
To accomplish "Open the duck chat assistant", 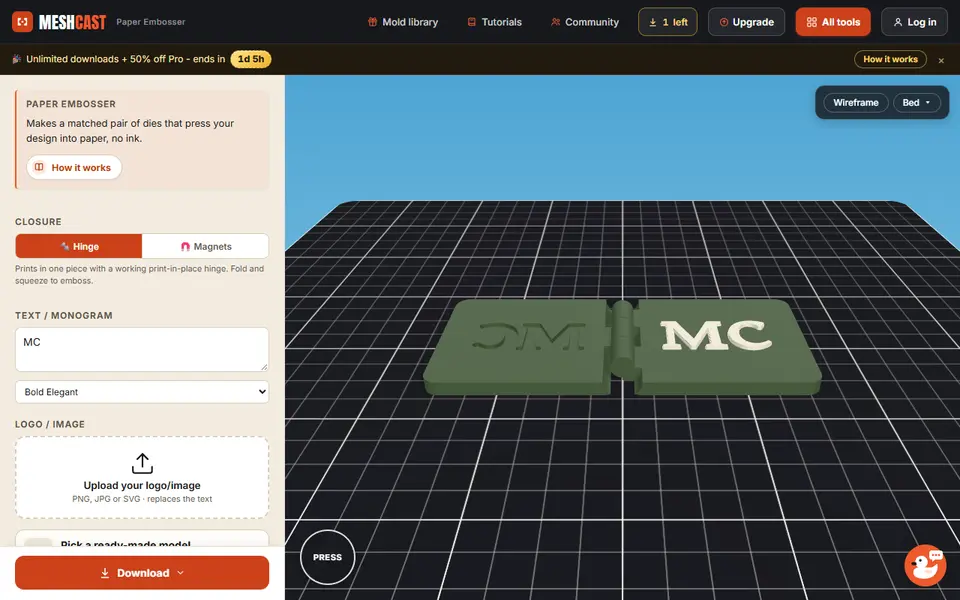I will point(925,565).
